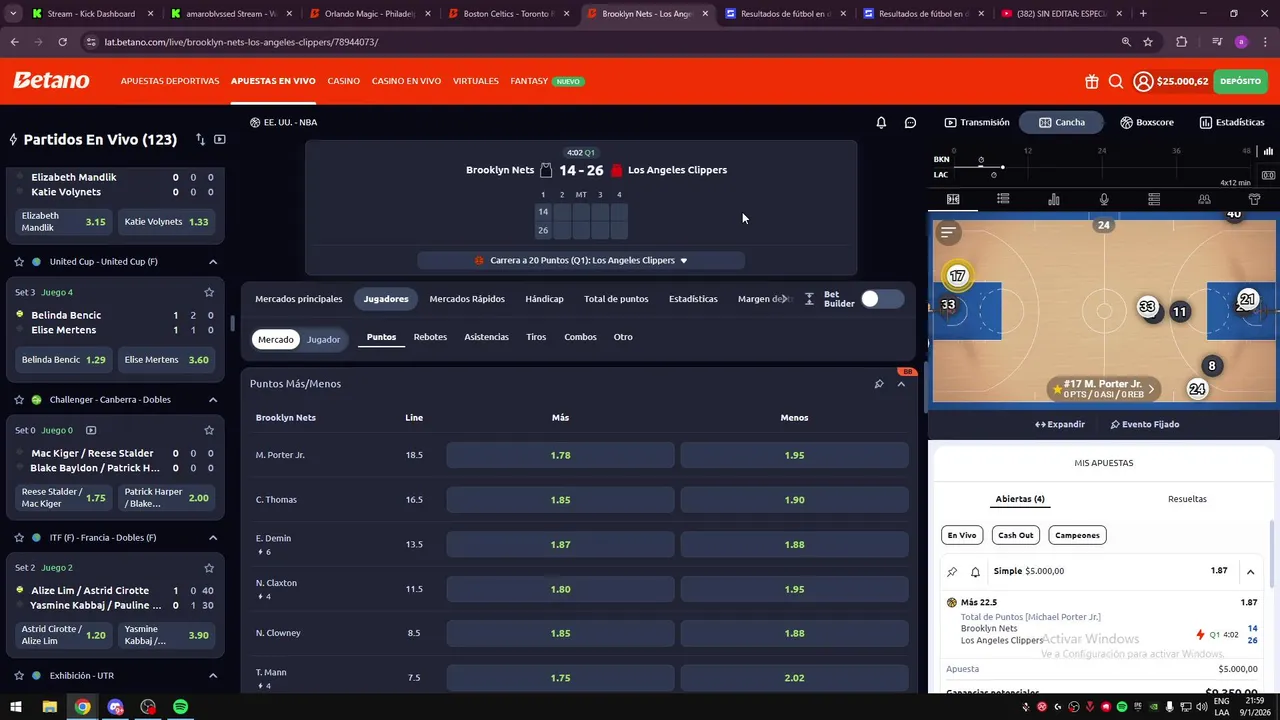Open Spotify from the Windows taskbar

tap(181, 707)
